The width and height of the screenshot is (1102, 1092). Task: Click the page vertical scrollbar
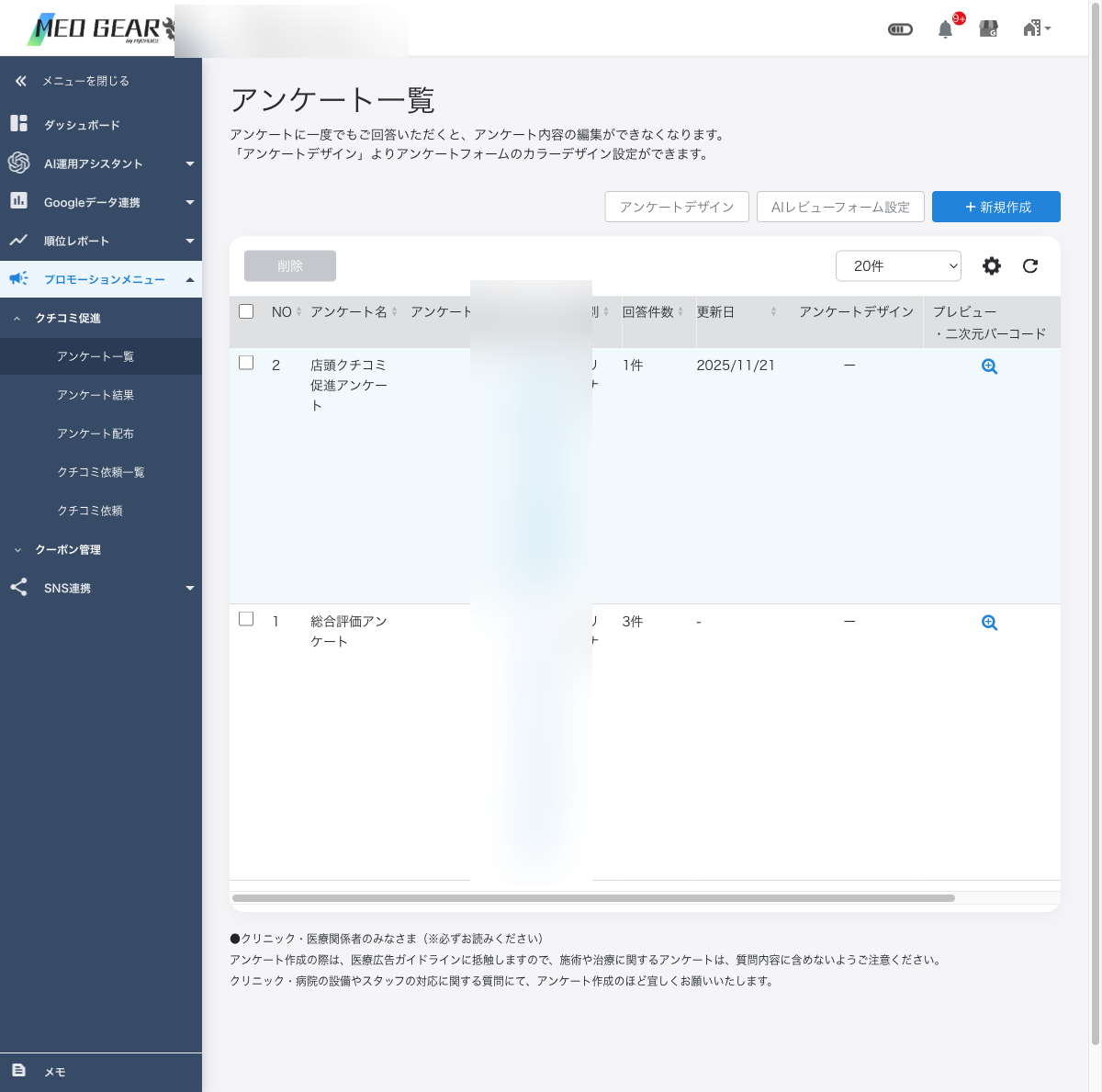click(1095, 523)
